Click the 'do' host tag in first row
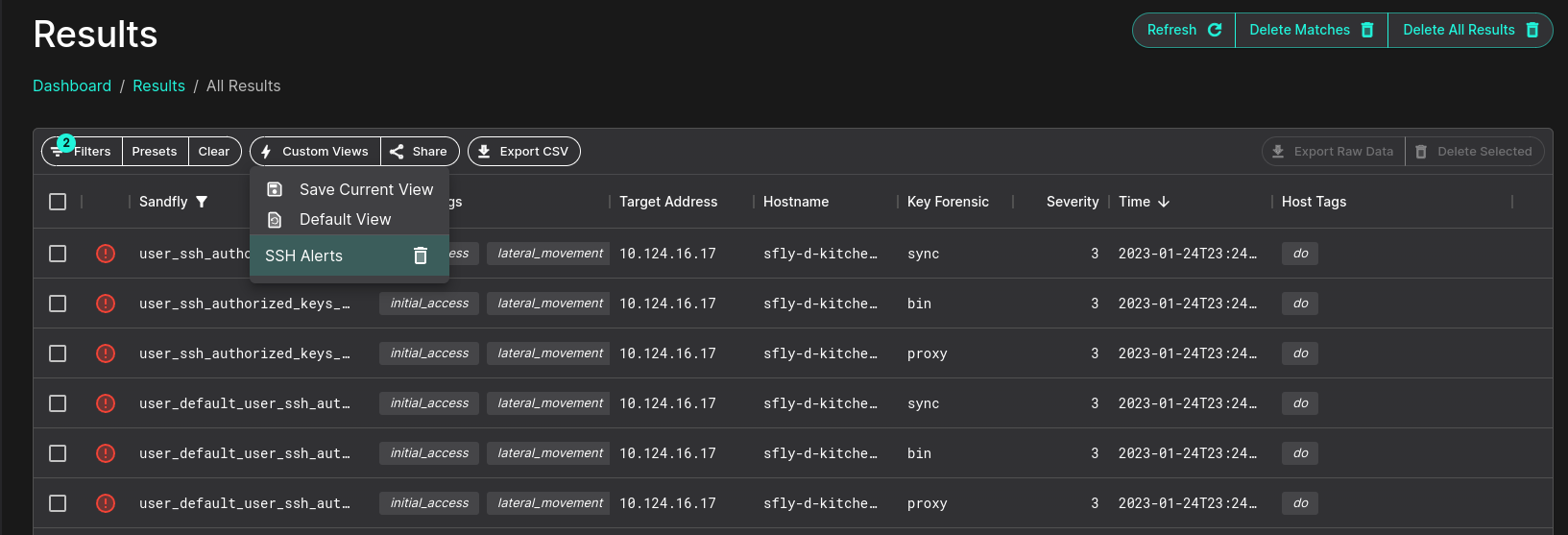Image resolution: width=1568 pixels, height=535 pixels. point(1300,254)
